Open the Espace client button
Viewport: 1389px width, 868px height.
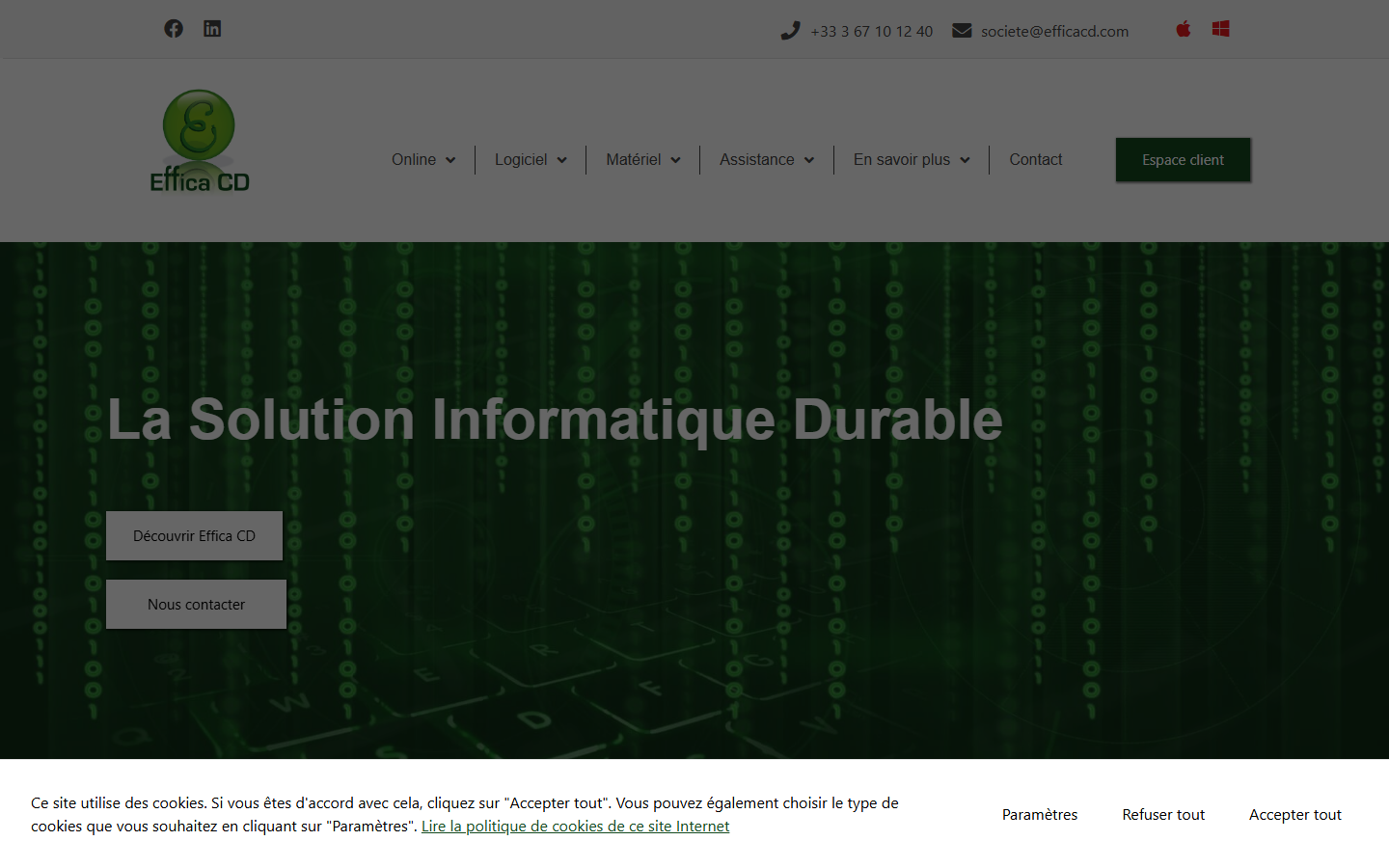(x=1183, y=160)
